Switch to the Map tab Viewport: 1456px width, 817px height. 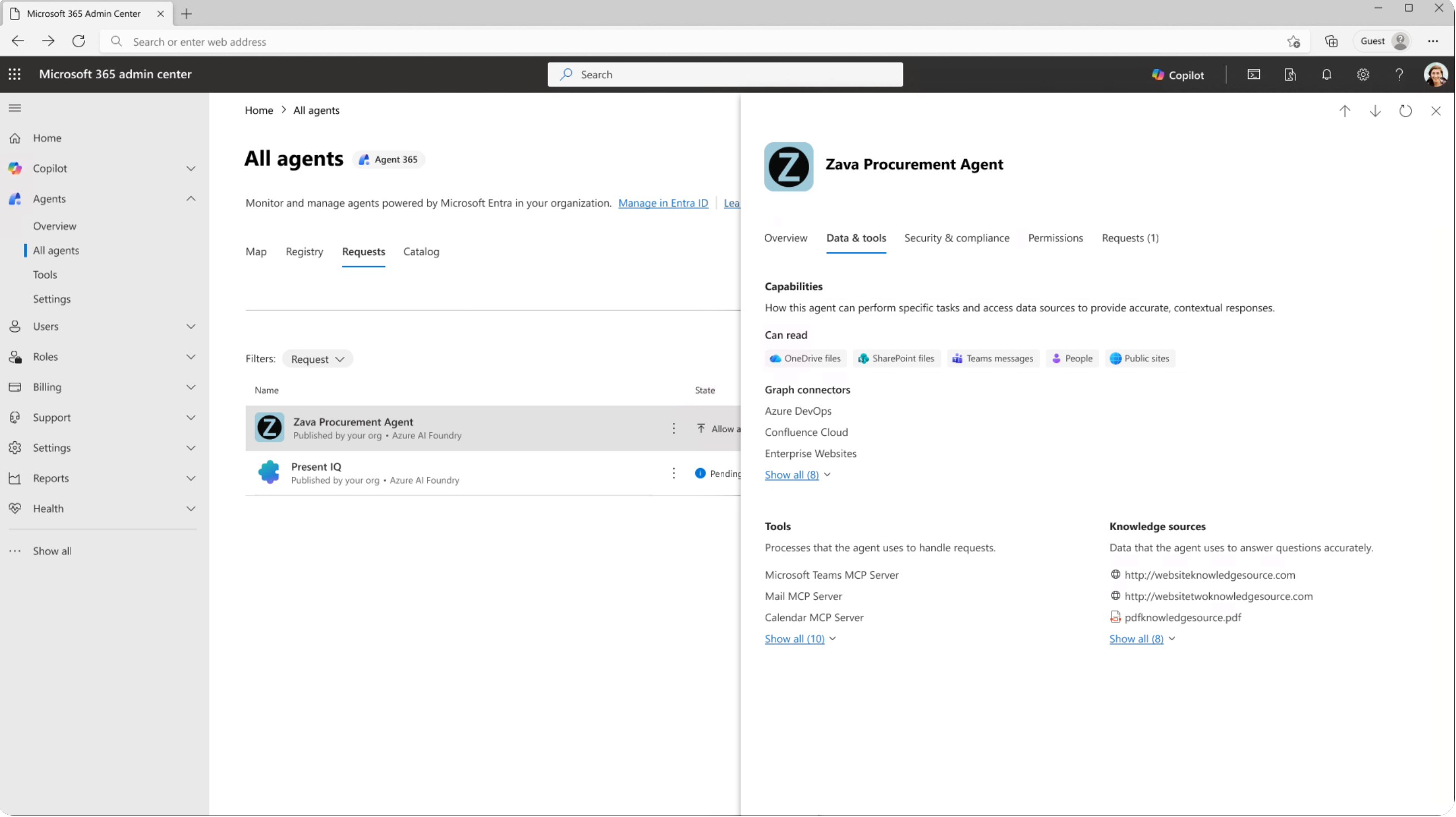[x=256, y=252]
